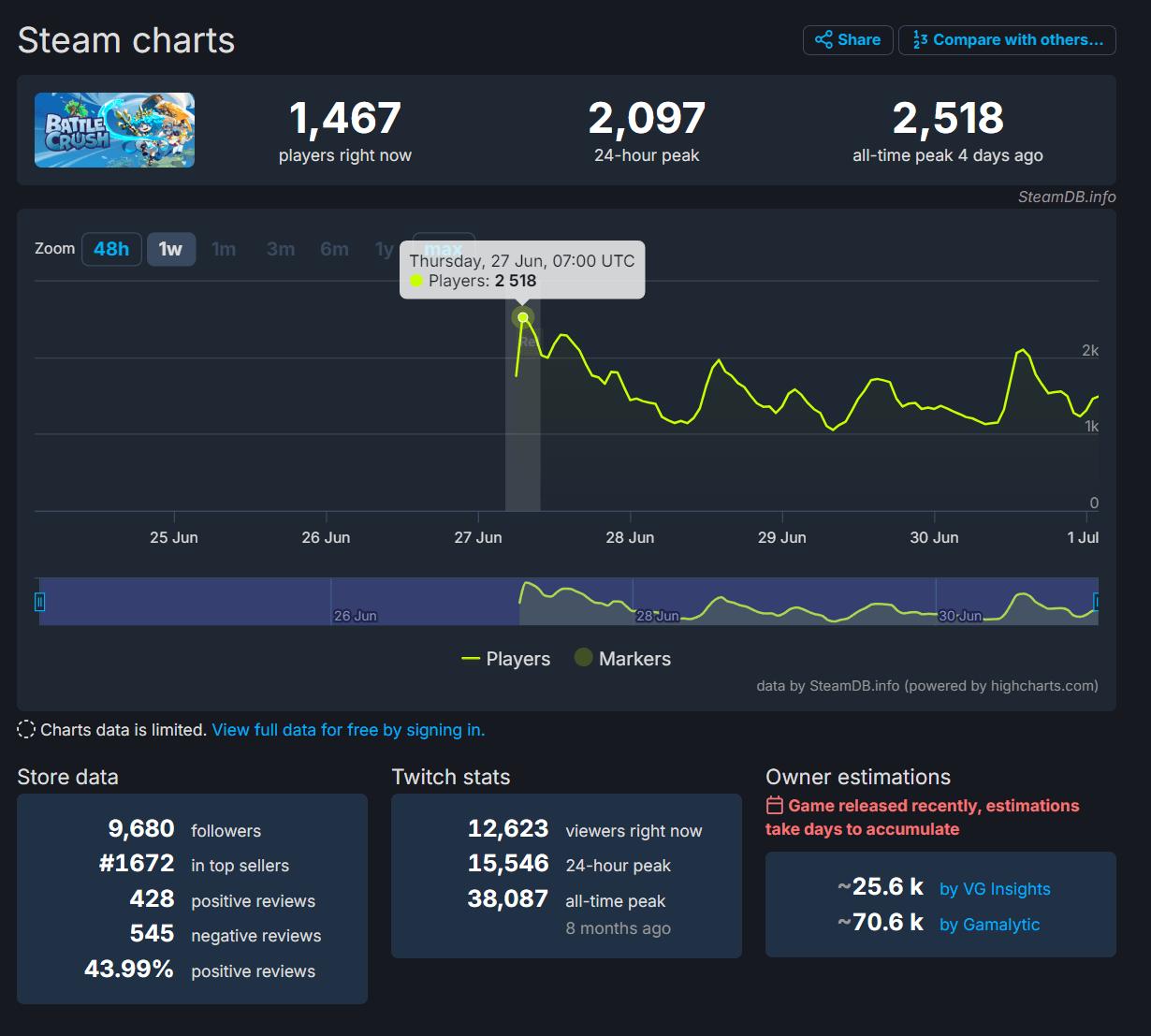This screenshot has height=1036, width=1151.
Task: Toggle the Players series label in legend
Action: (517, 659)
